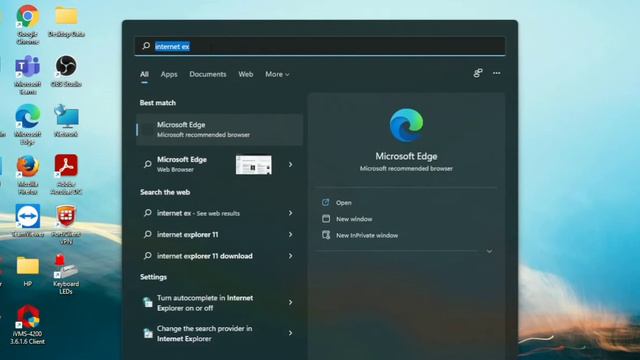Click New window in preview pane
The height and width of the screenshot is (360, 640).
(x=354, y=219)
